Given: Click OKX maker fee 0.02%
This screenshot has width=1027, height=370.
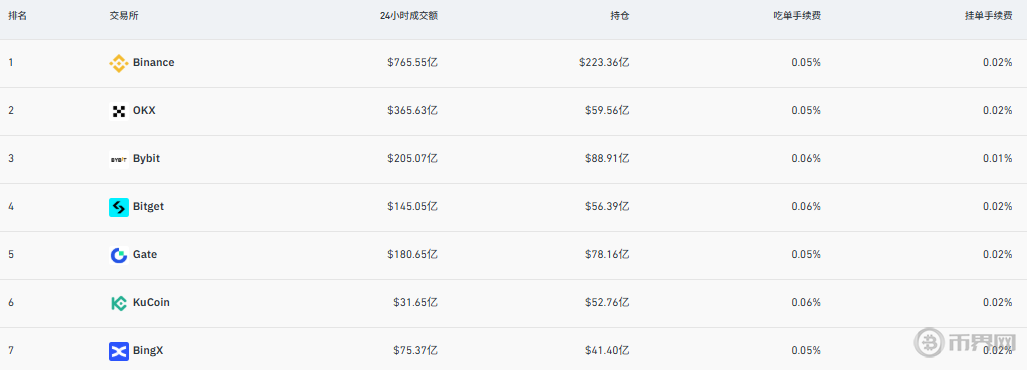Looking at the screenshot, I should tap(997, 111).
